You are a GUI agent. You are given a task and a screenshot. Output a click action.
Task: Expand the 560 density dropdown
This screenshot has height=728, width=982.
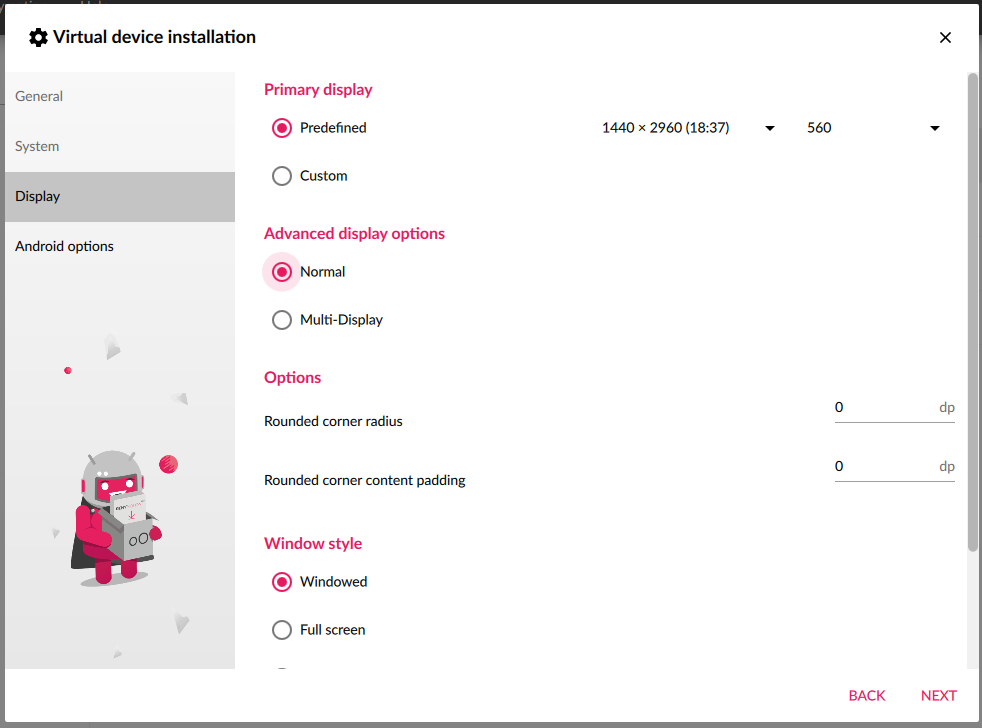873,128
